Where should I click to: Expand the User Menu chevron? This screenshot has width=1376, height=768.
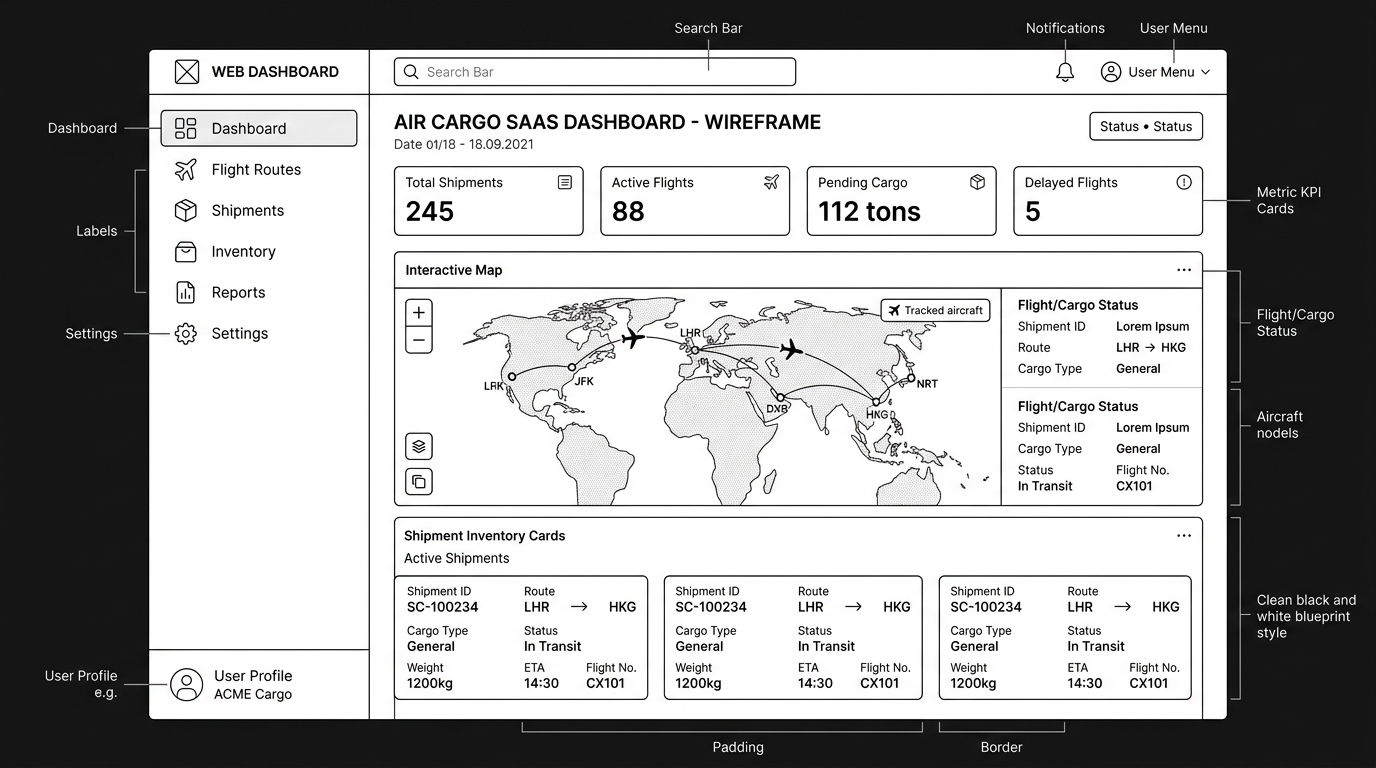point(1205,72)
